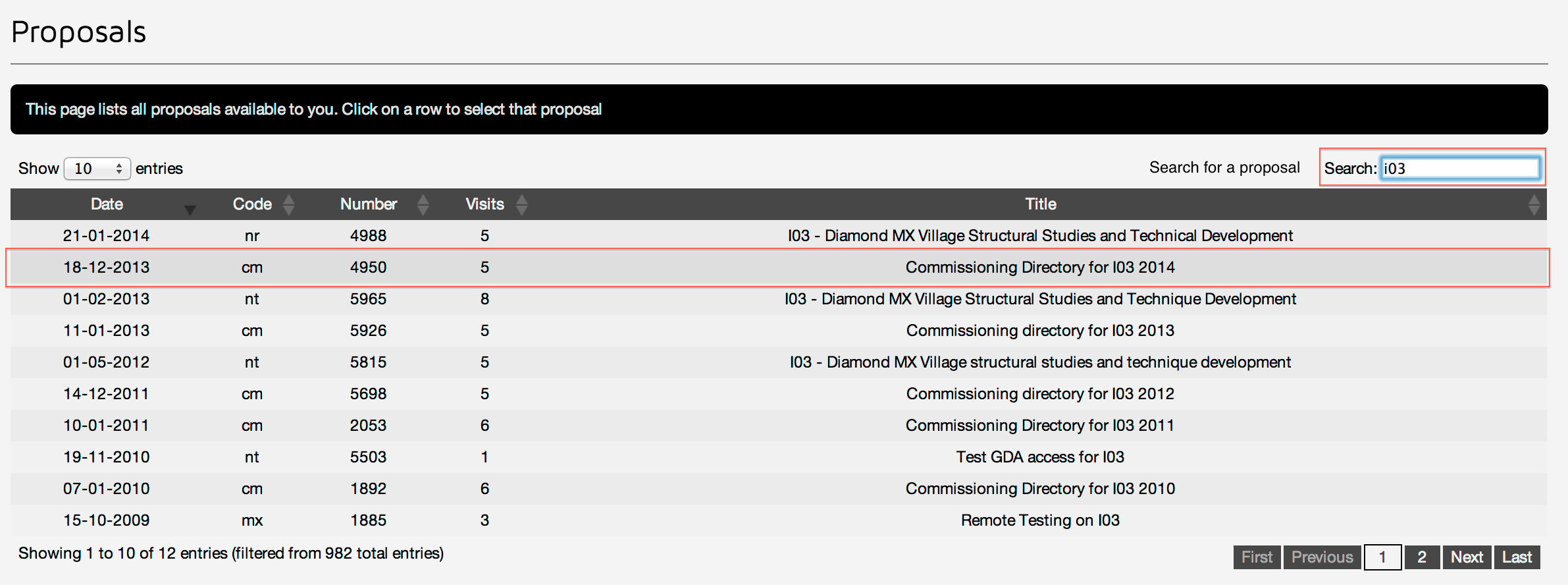Viewport: 1568px width, 585px height.
Task: Sort the Visits column using its sort arrows
Action: 522,204
